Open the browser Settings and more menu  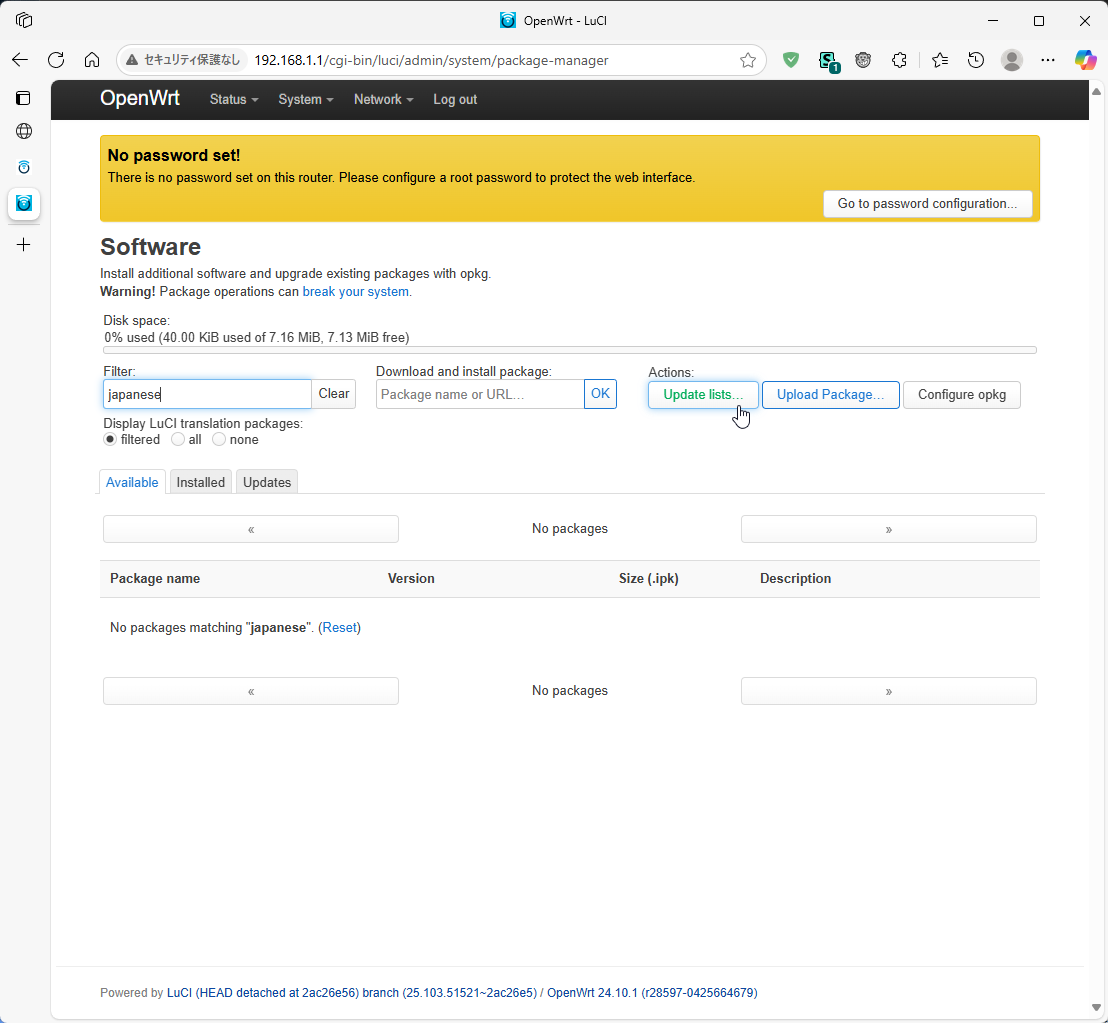pos(1048,60)
